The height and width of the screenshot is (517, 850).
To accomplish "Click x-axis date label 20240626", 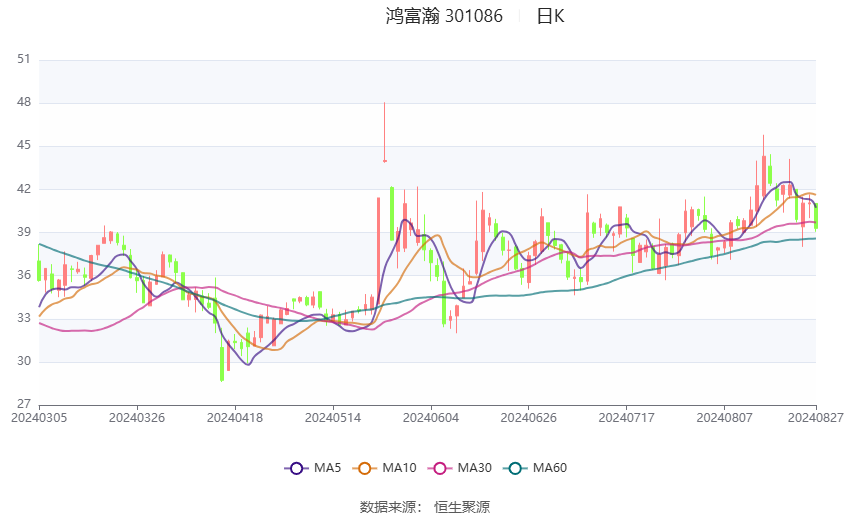I will tap(529, 418).
